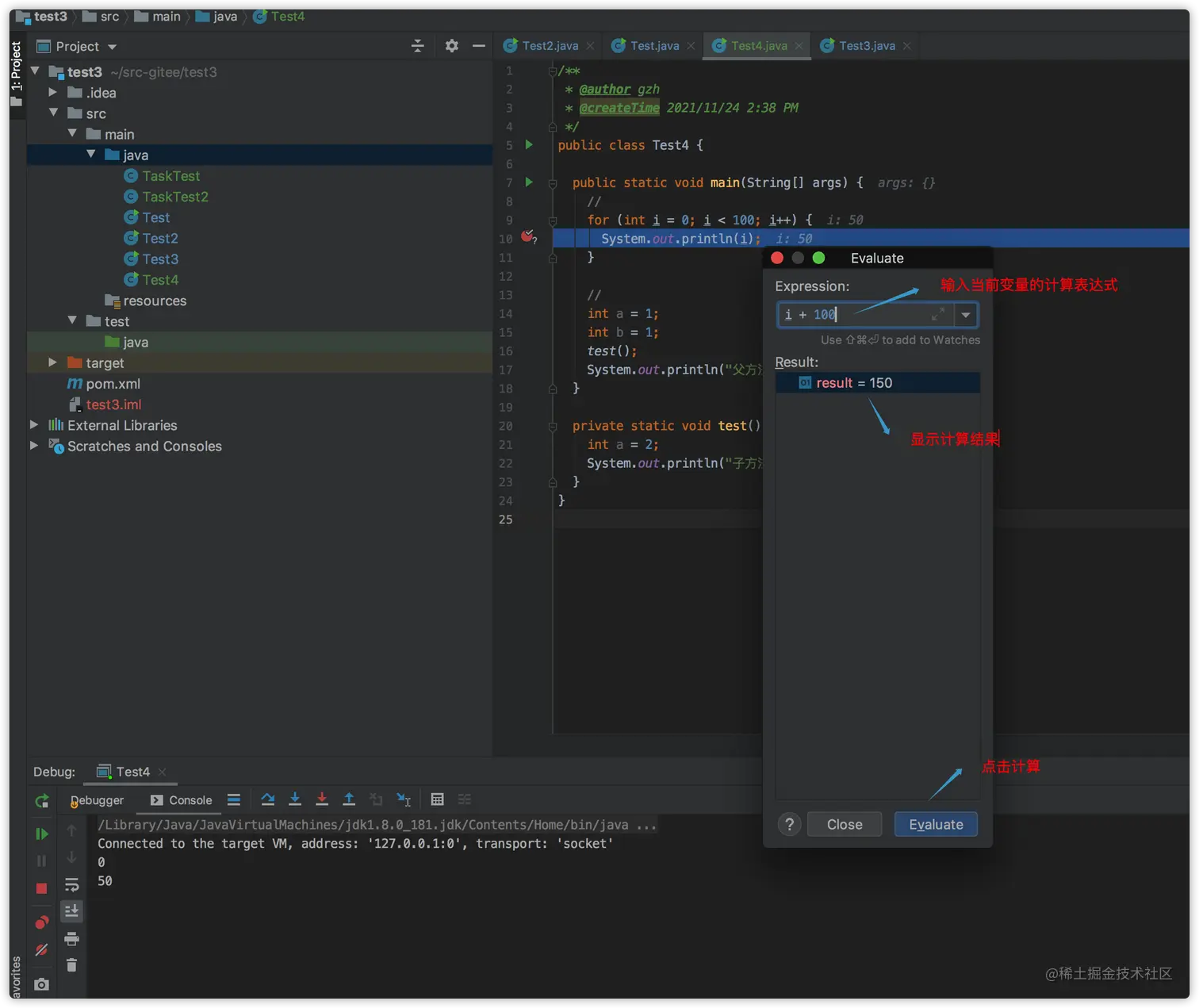Expand the .idea folder
This screenshot has width=1199, height=1008.
click(x=53, y=92)
